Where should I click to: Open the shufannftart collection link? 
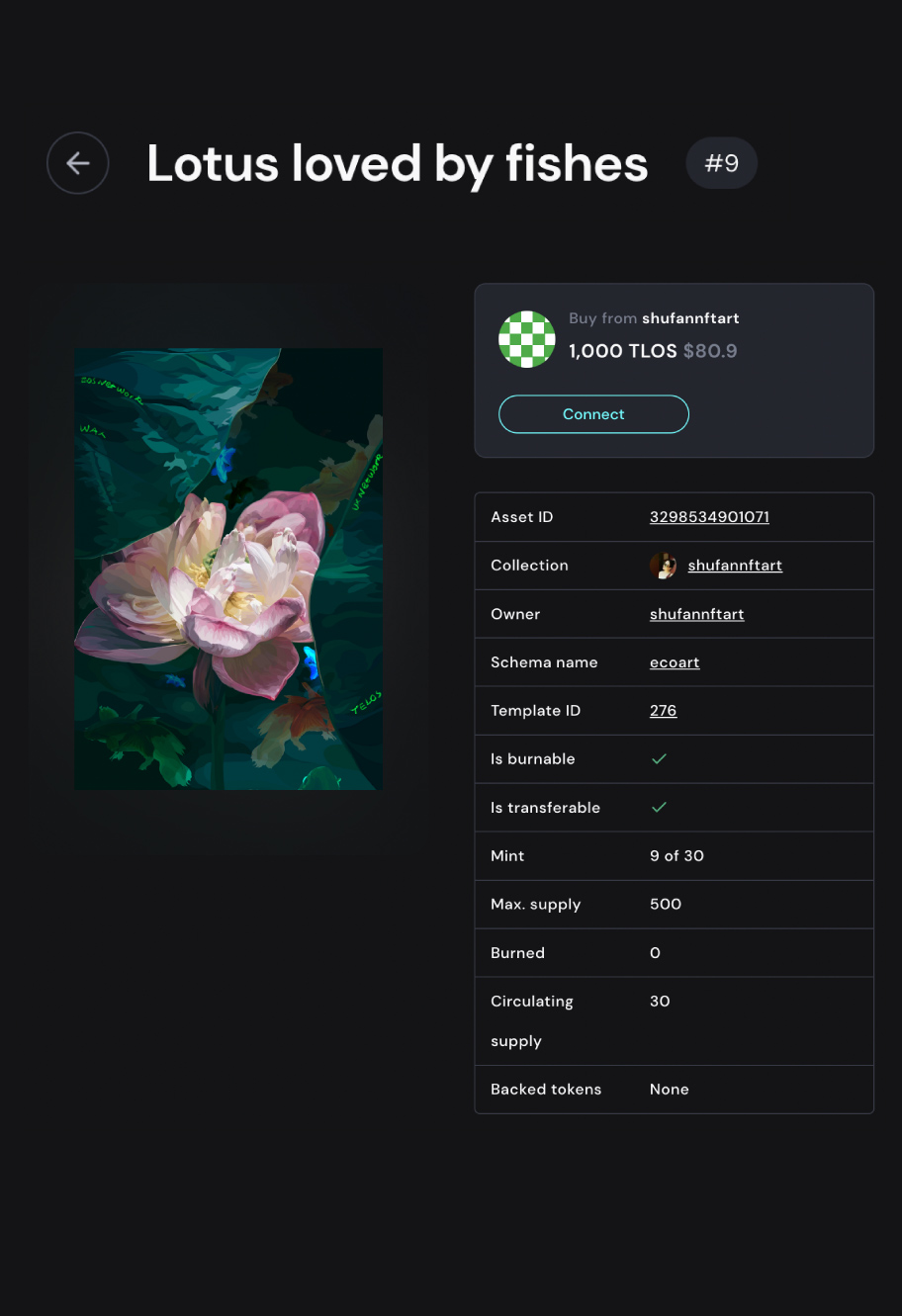pyautogui.click(x=735, y=566)
